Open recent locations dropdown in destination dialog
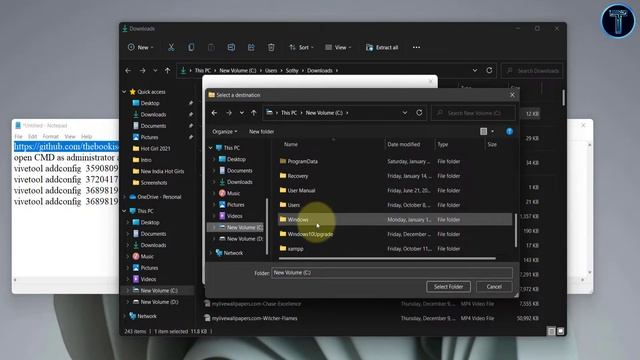Screen dimensions: 640x360 242,113
